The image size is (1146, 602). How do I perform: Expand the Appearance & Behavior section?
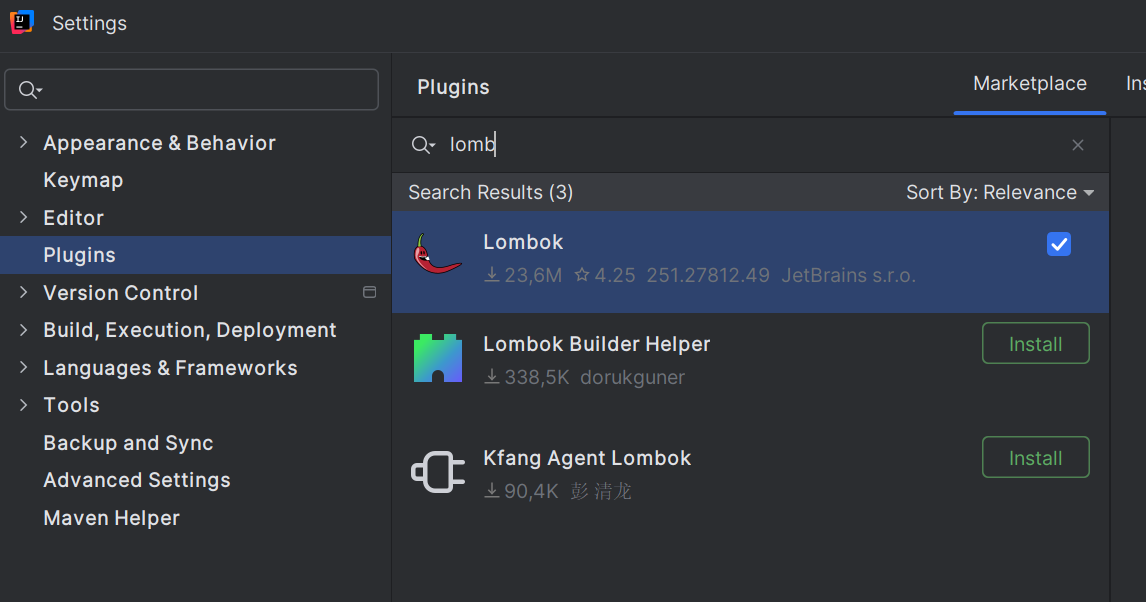24,143
